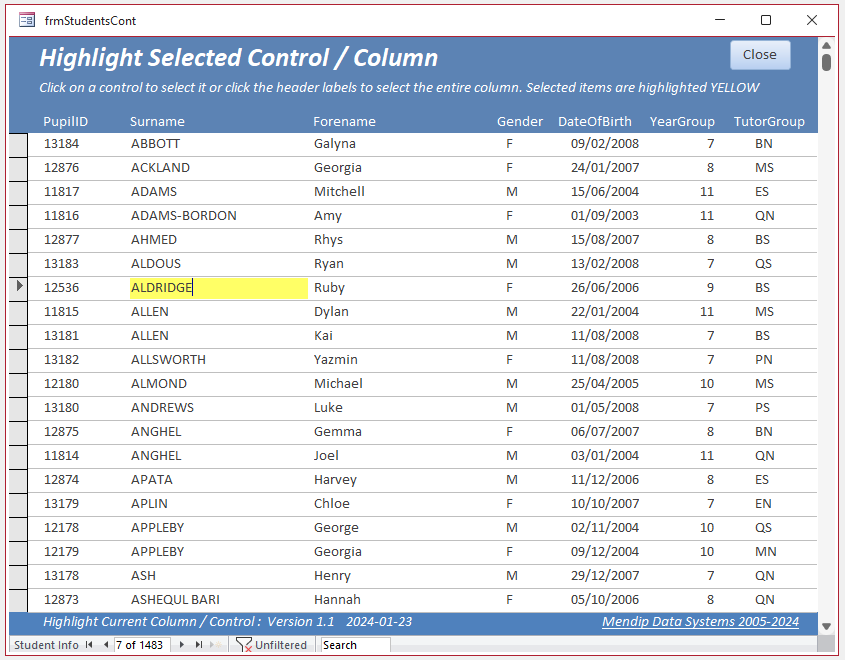Click the vertical scrollbar thumb
Image resolution: width=845 pixels, height=660 pixels.
tap(826, 62)
